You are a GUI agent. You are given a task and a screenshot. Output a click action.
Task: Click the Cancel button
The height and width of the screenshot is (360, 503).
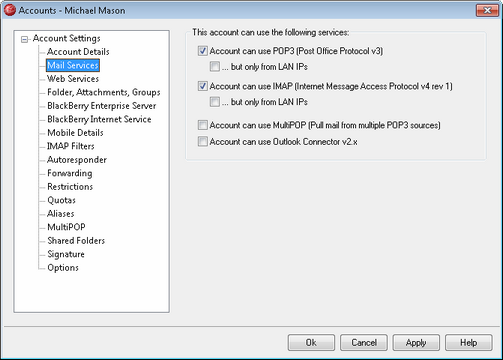click(364, 343)
